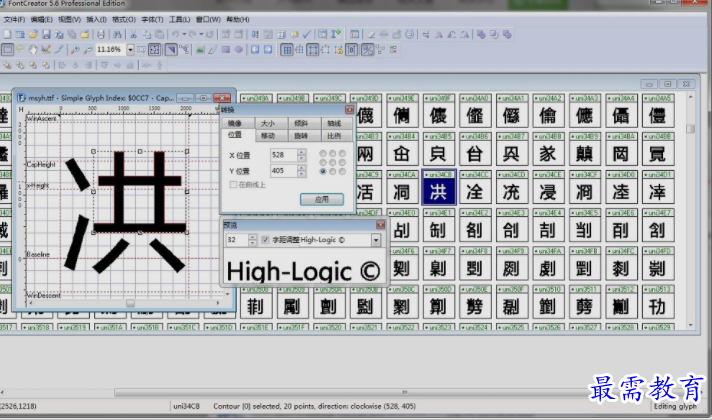Click glyph overview vertical scrollbar down arrow
Screen dimensions: 712x420
coord(691,325)
